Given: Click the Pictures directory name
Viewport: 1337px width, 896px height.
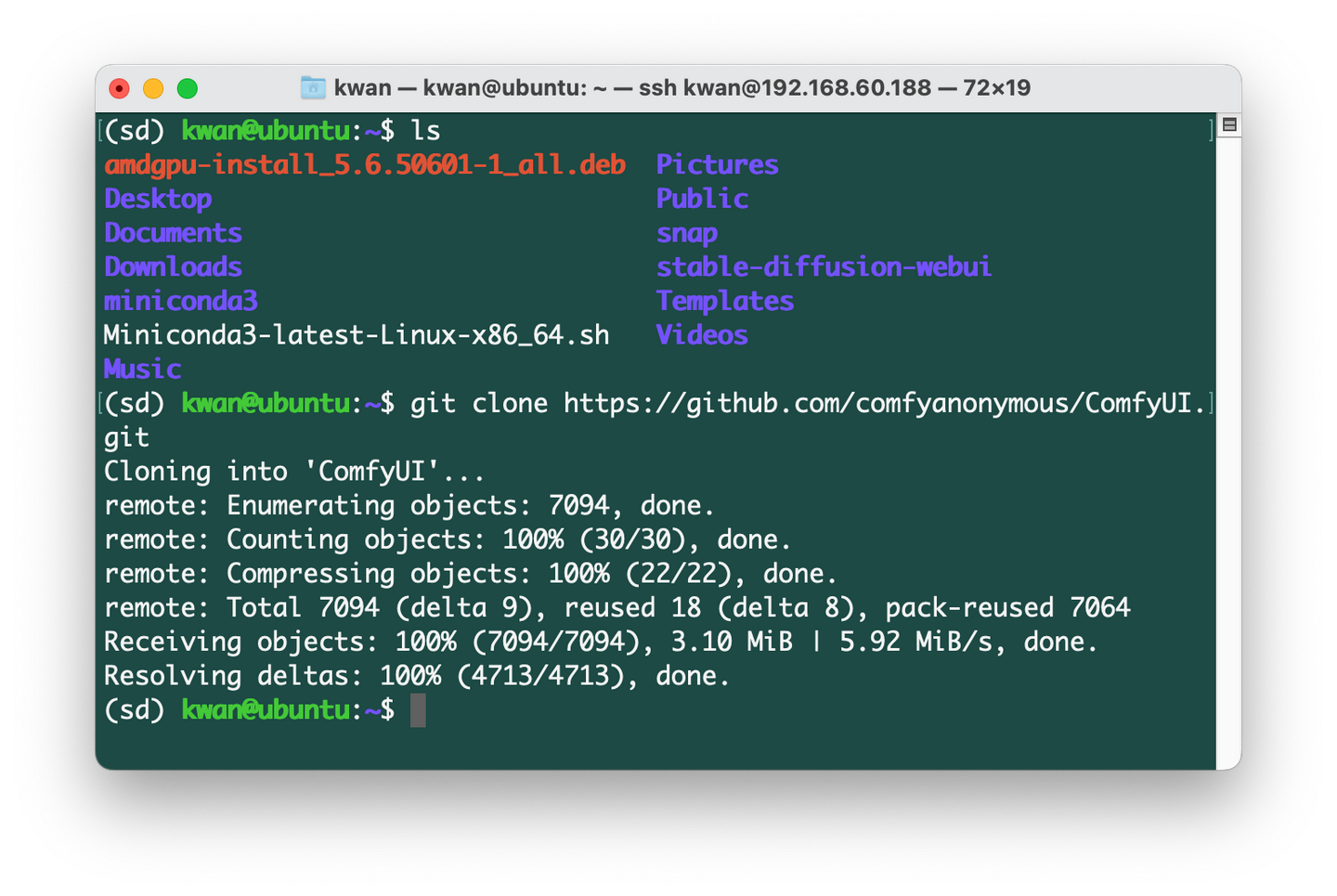Looking at the screenshot, I should (x=717, y=163).
